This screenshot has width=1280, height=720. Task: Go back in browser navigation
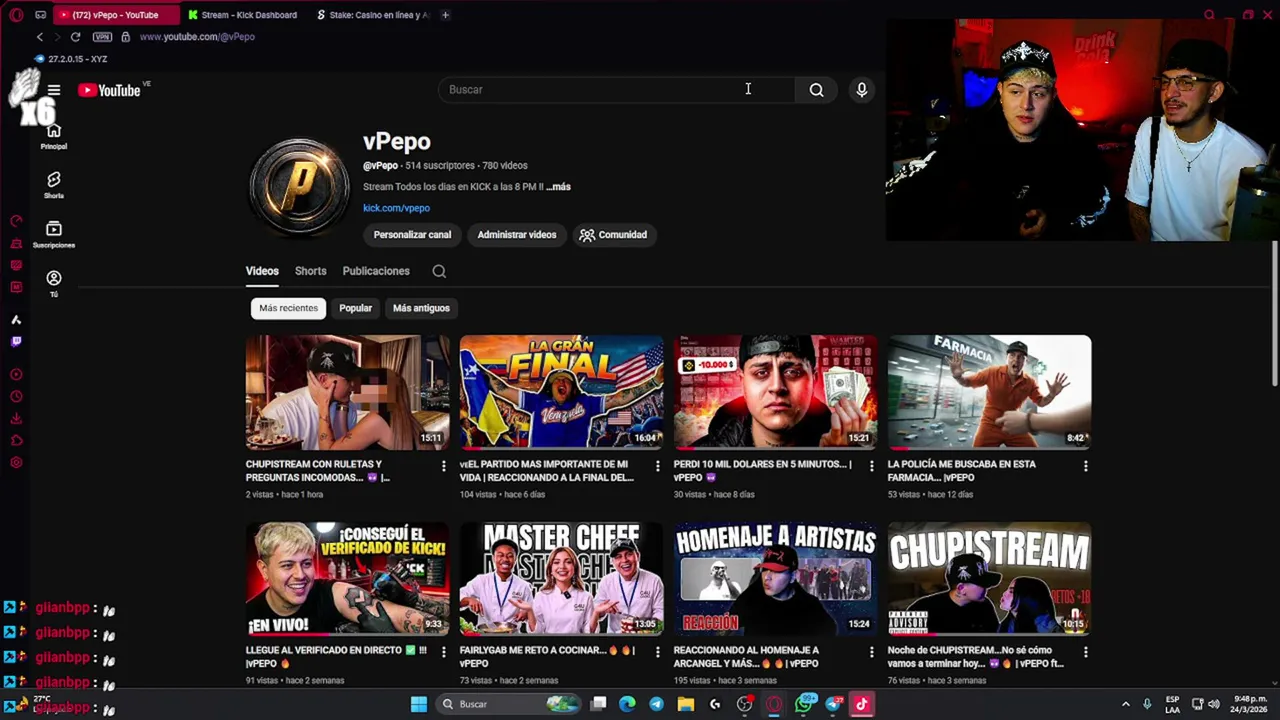40,37
